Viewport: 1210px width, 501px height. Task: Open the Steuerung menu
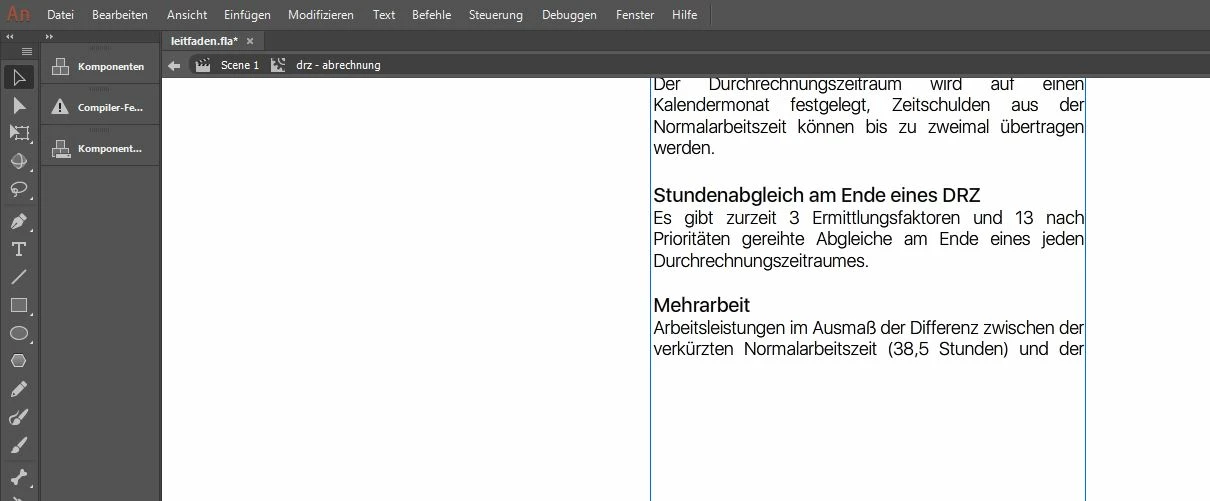click(495, 15)
